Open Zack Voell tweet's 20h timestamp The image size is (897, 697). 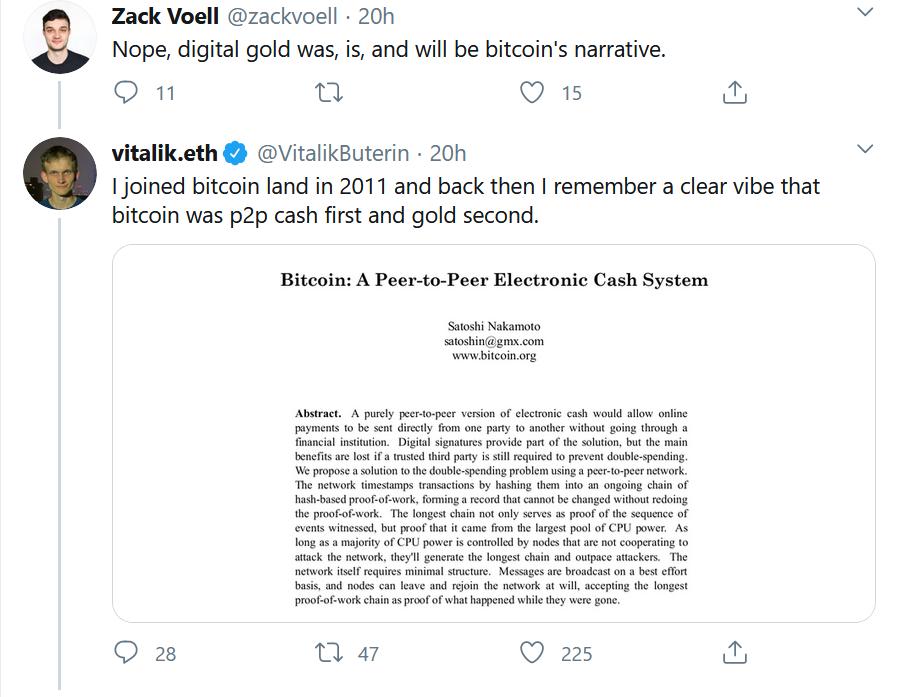(x=374, y=17)
